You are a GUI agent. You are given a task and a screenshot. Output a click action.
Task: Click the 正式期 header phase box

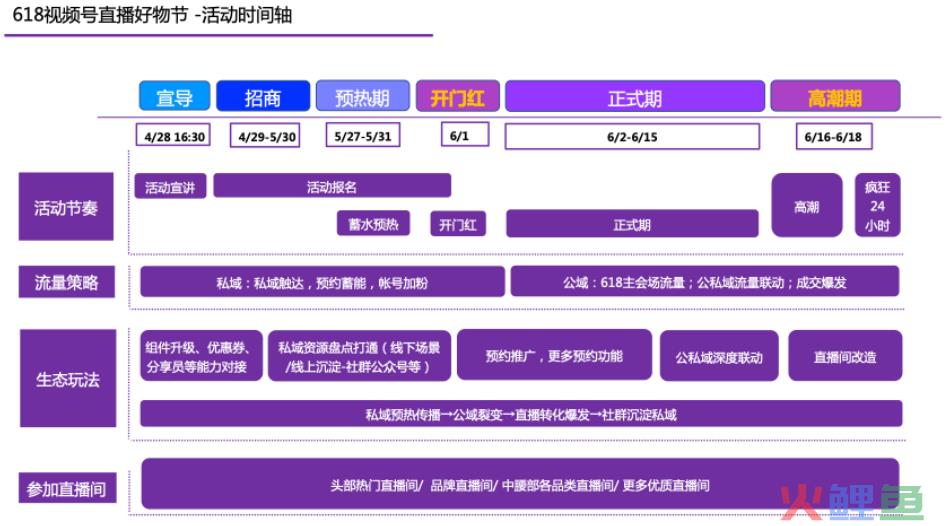click(x=635, y=96)
